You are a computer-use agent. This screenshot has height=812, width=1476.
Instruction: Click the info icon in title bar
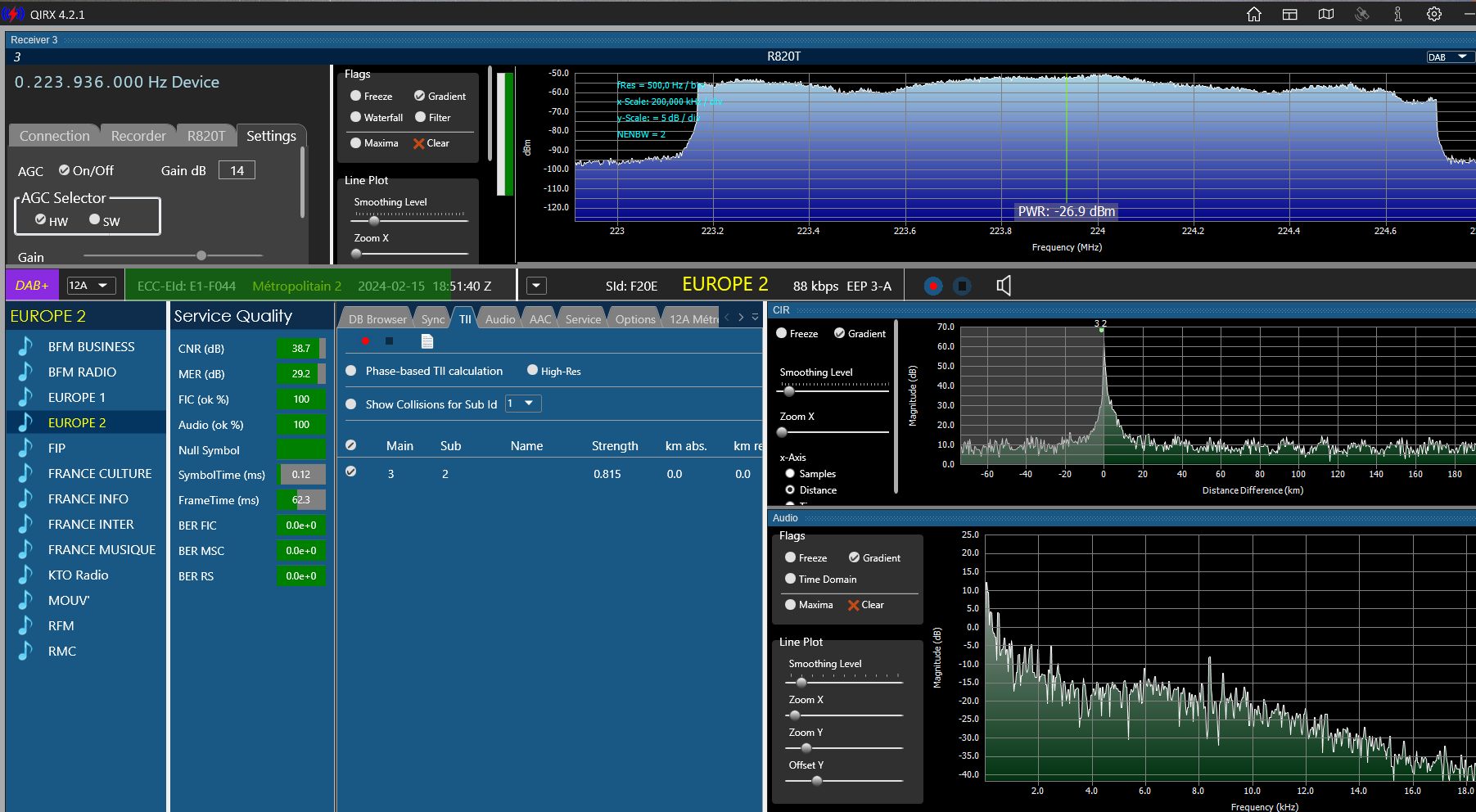click(1397, 14)
